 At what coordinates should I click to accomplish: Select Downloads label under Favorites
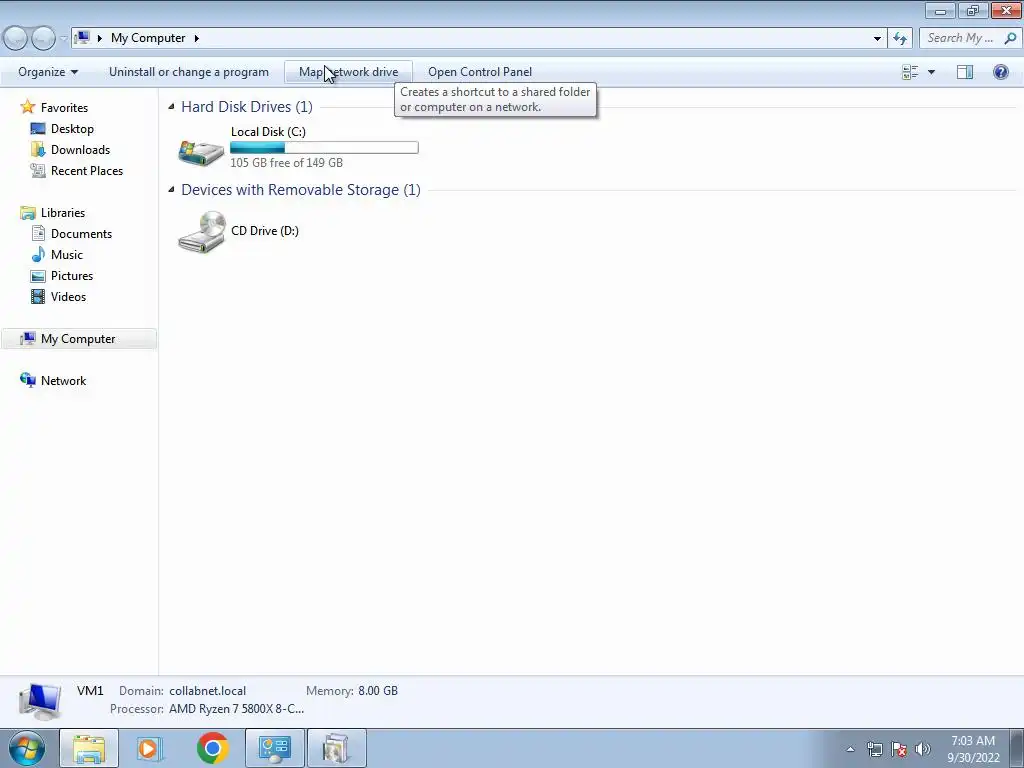[x=80, y=150]
